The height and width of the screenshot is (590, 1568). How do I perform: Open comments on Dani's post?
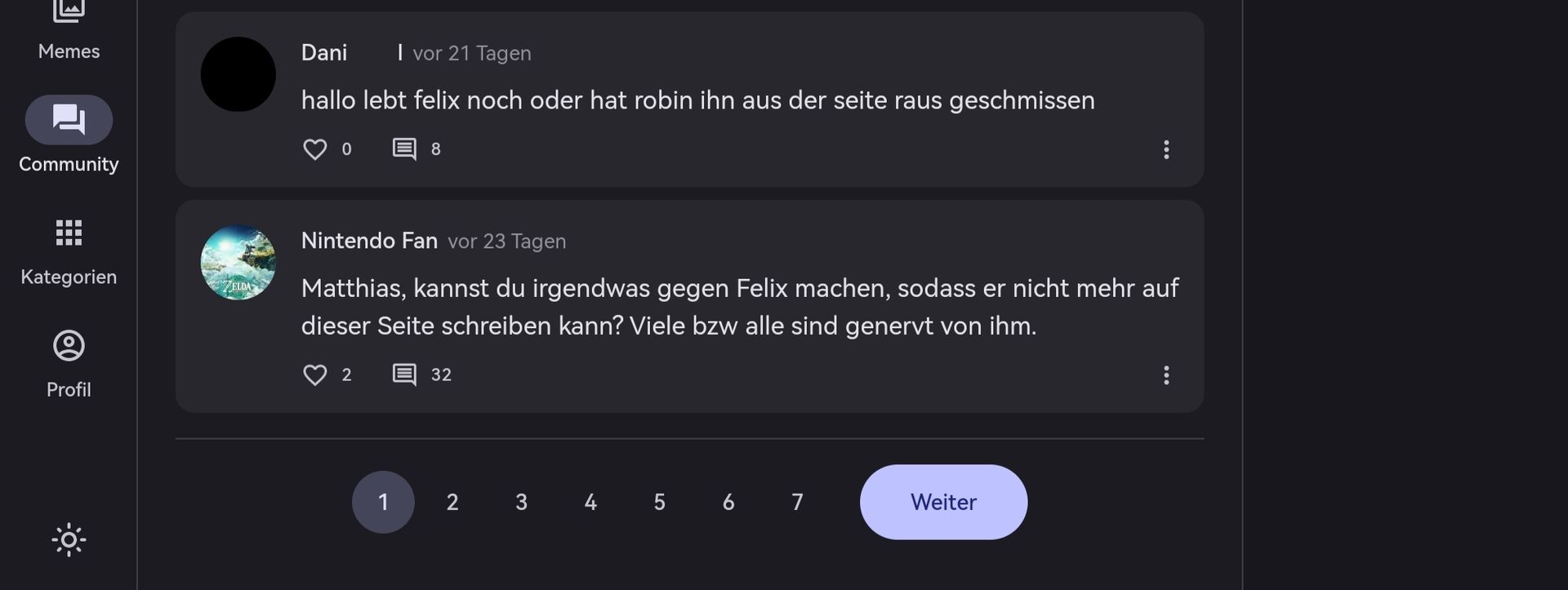point(404,149)
